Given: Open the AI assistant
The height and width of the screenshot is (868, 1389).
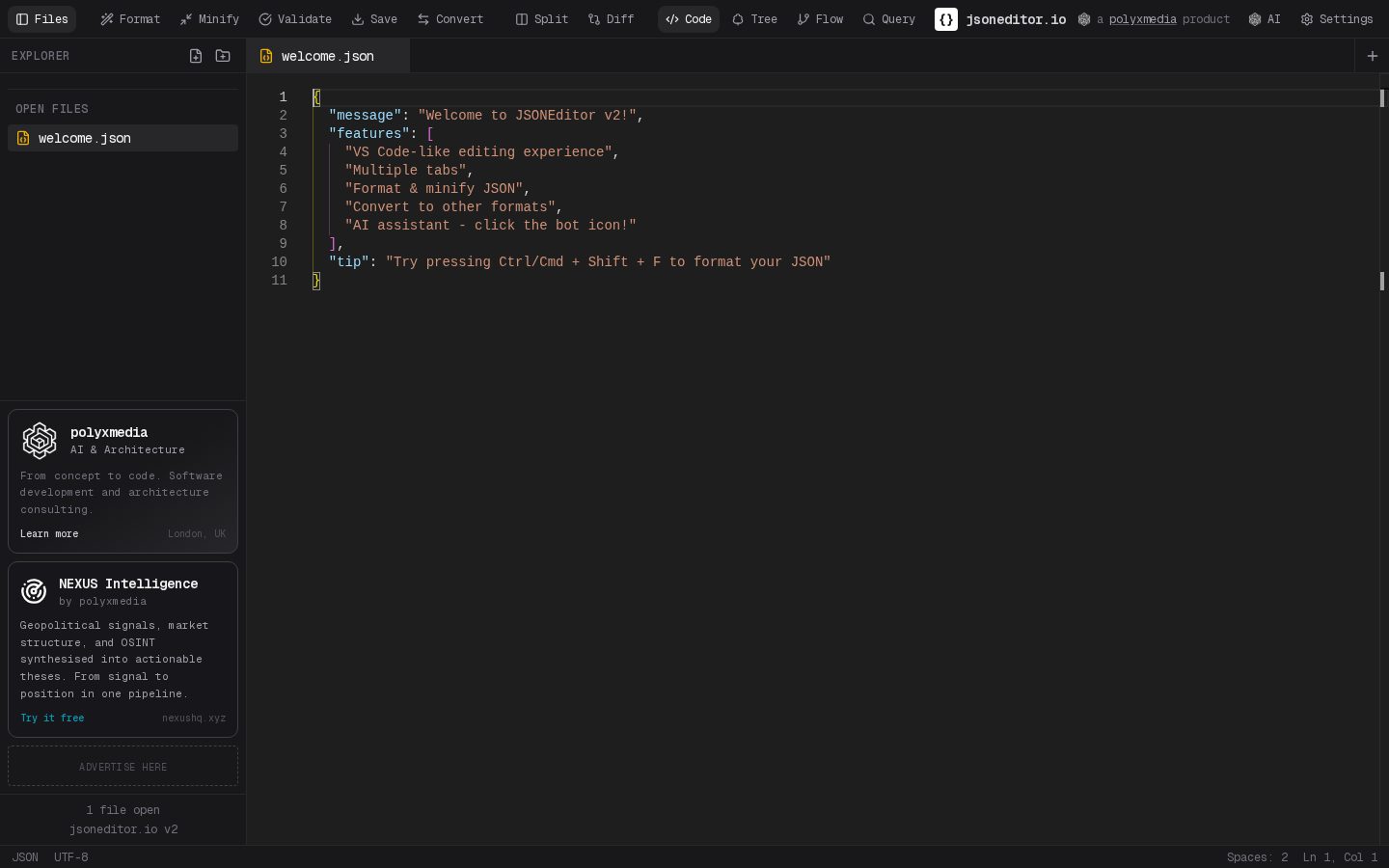Looking at the screenshot, I should coord(1265,19).
